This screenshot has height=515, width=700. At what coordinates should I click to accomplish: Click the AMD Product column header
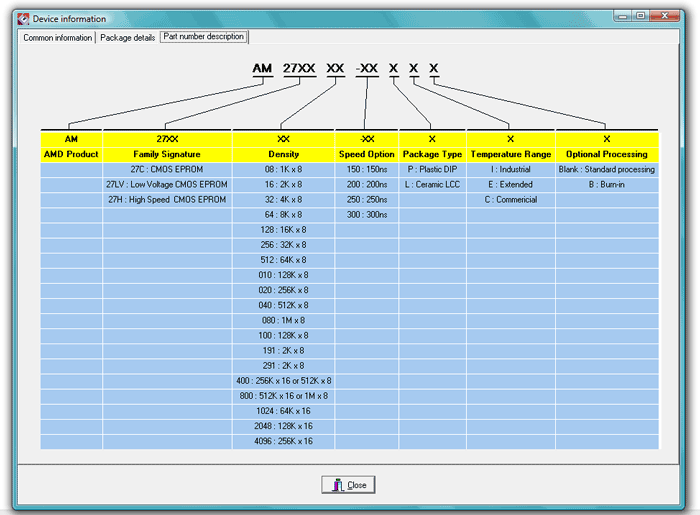pyautogui.click(x=71, y=154)
